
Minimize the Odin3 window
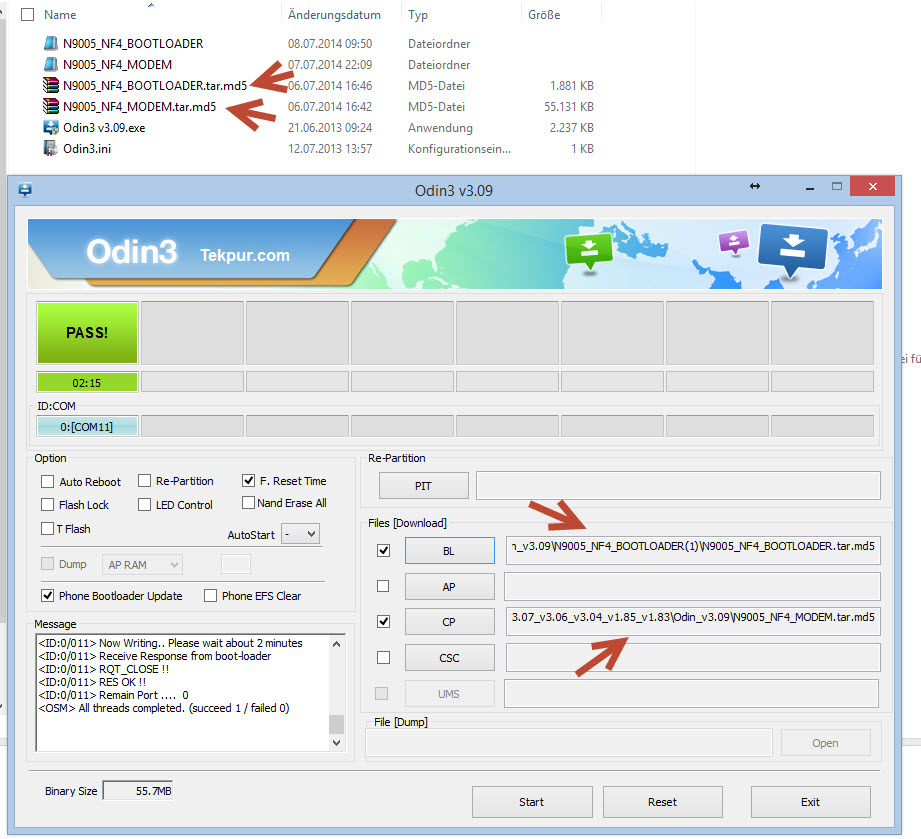pyautogui.click(x=810, y=187)
